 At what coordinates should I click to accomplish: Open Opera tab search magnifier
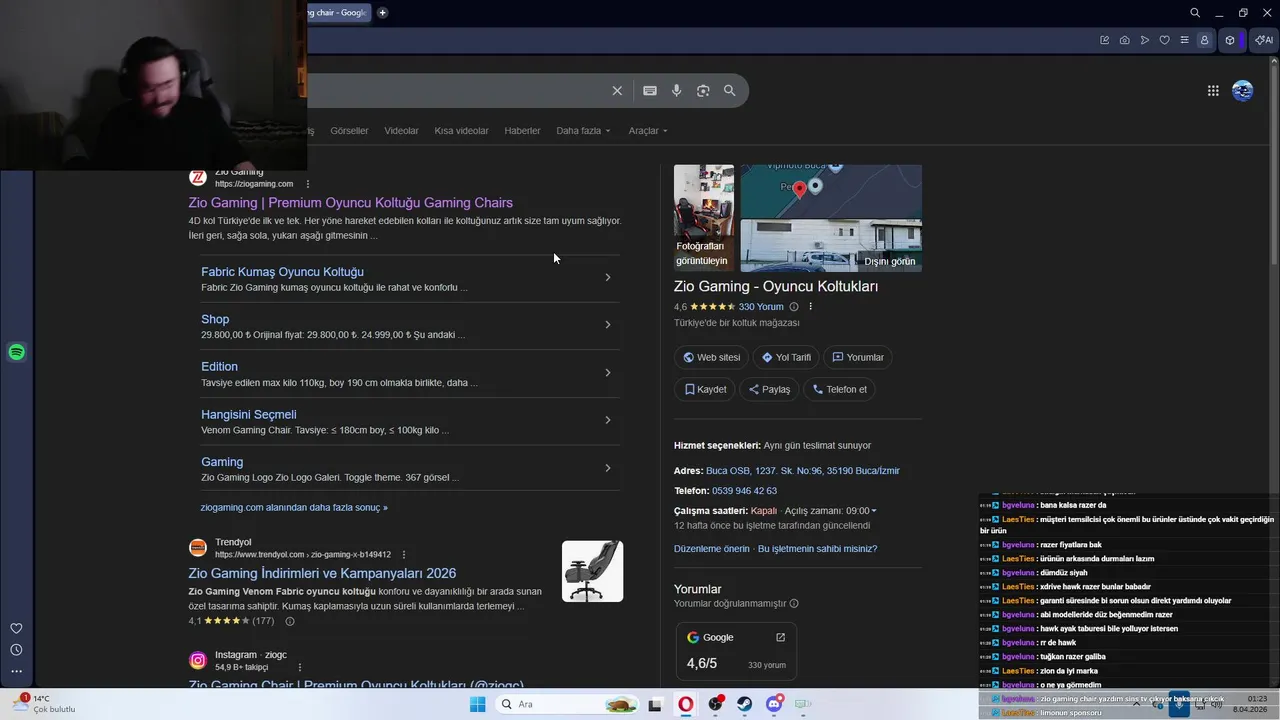click(x=1195, y=13)
